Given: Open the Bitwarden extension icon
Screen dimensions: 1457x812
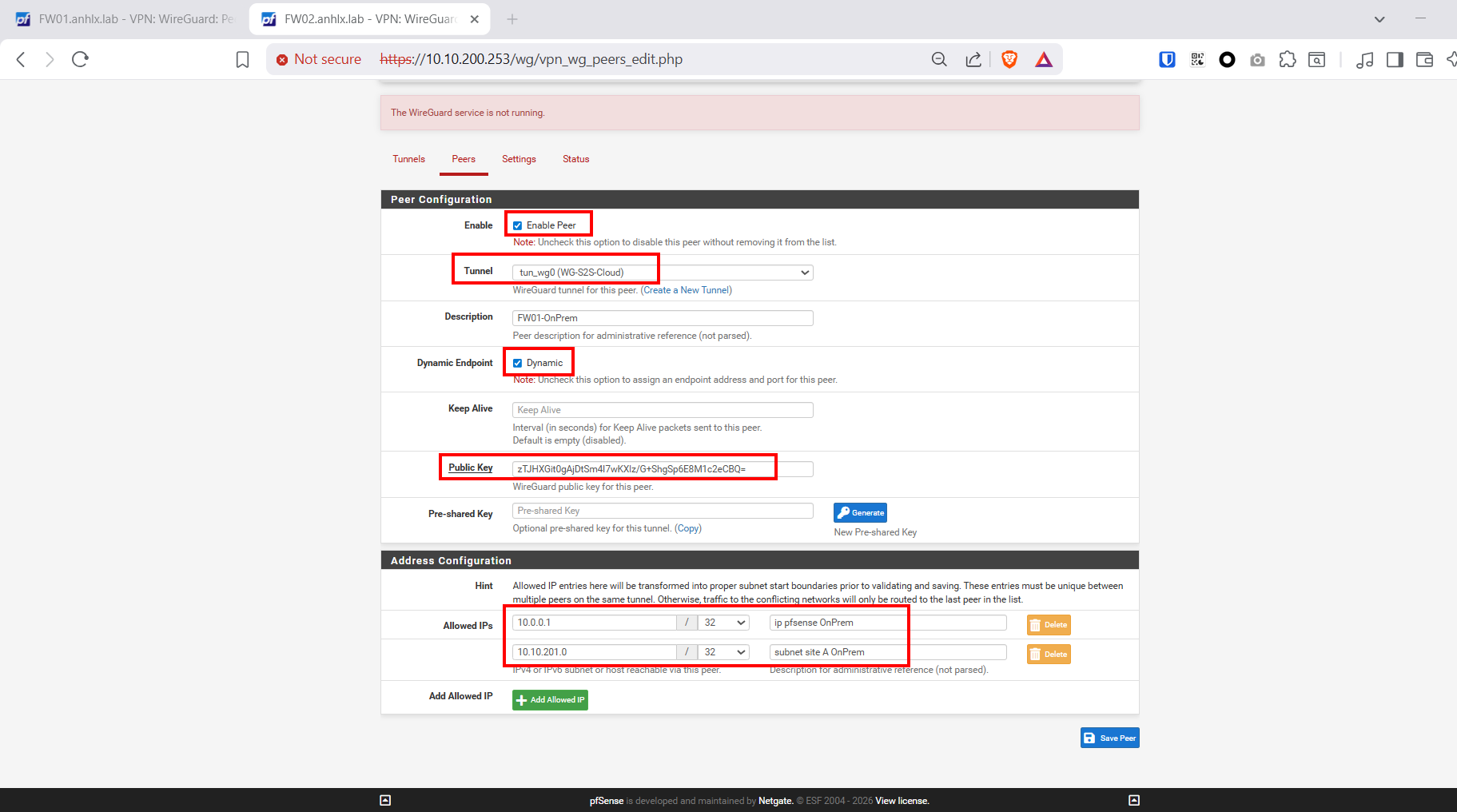Looking at the screenshot, I should pyautogui.click(x=1167, y=59).
